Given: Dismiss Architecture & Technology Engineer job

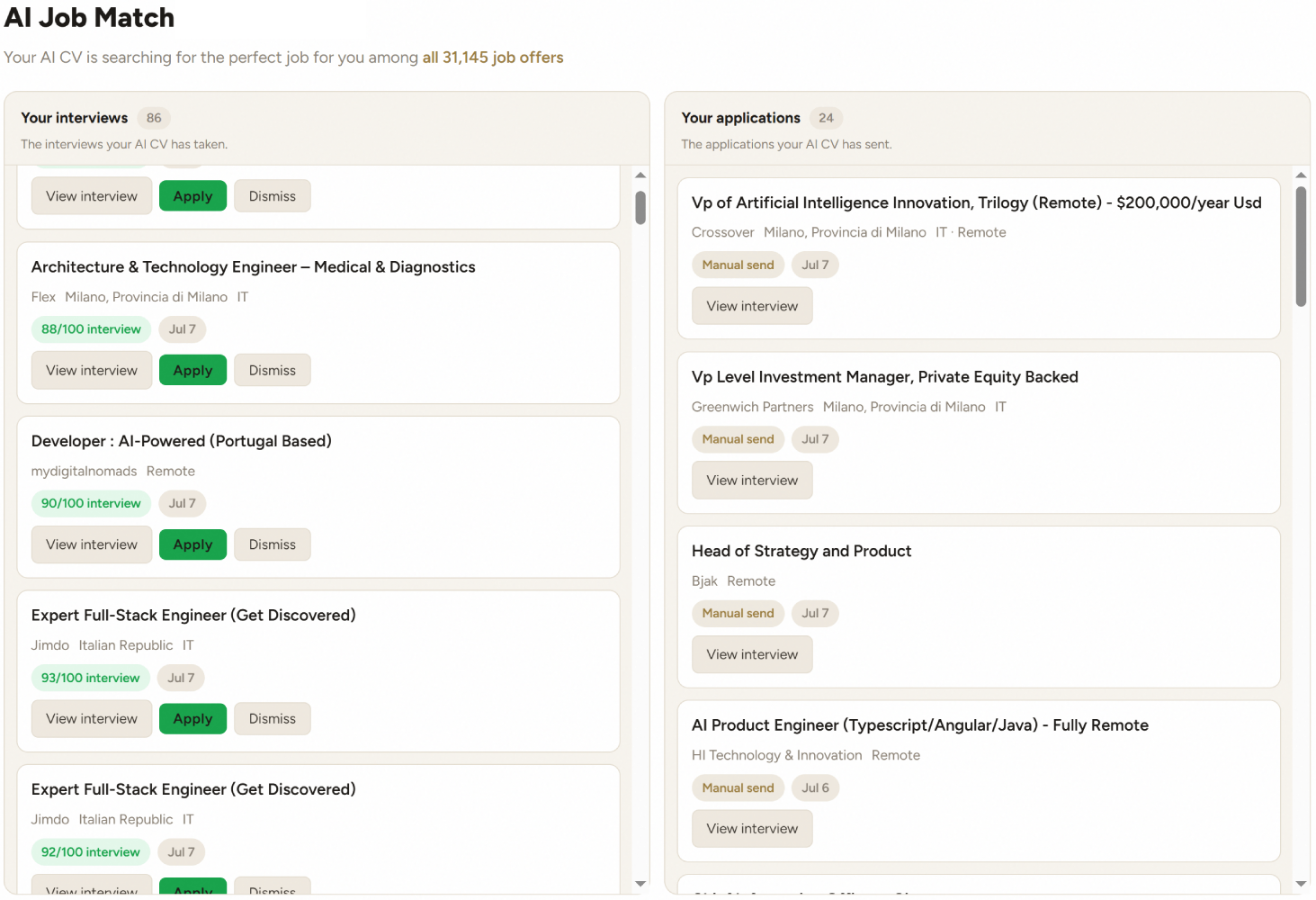Looking at the screenshot, I should click(273, 371).
